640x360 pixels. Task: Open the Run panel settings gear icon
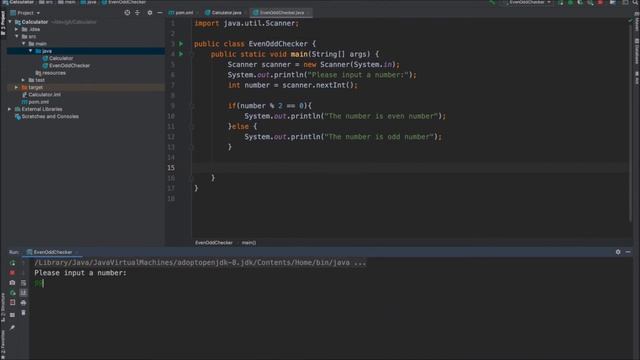pos(618,252)
